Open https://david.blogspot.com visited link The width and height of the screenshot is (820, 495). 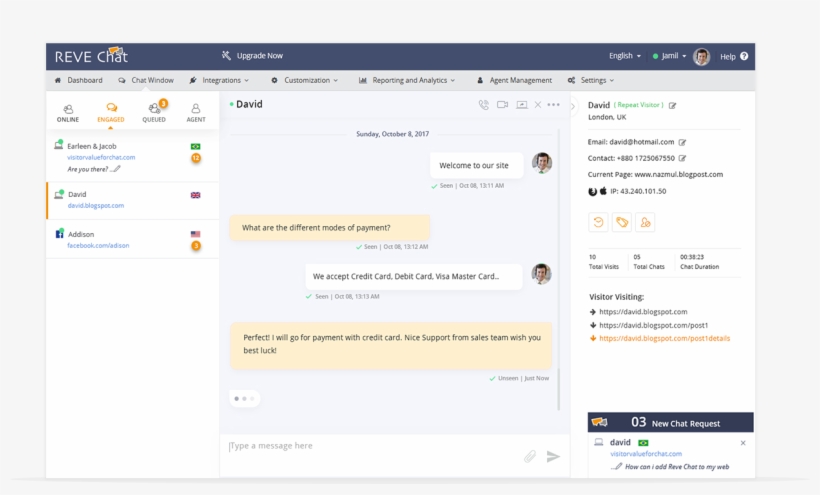[x=643, y=312]
